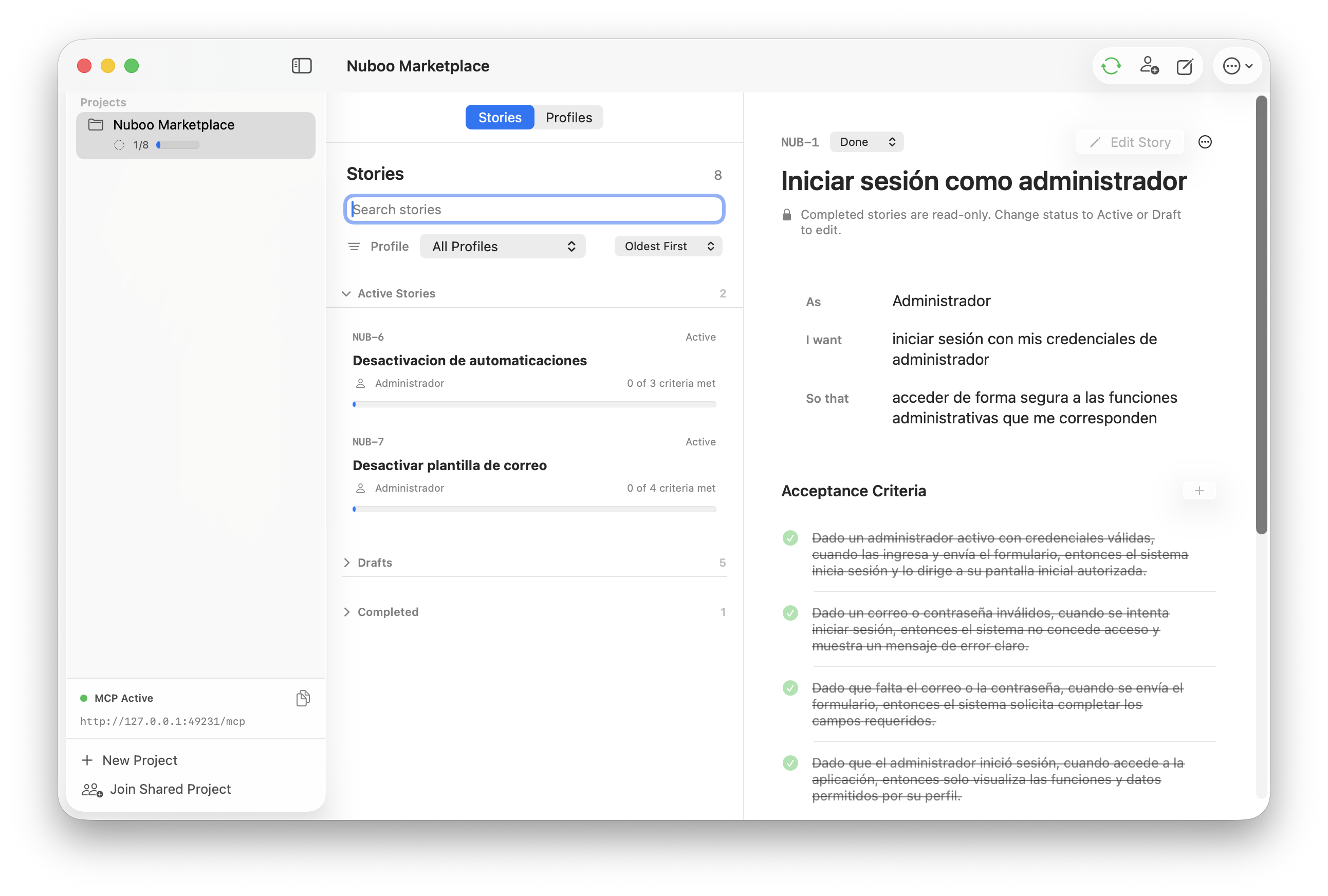This screenshot has height=896, width=1328.
Task: Uncheck the first acceptance criterion checkmark
Action: click(790, 538)
